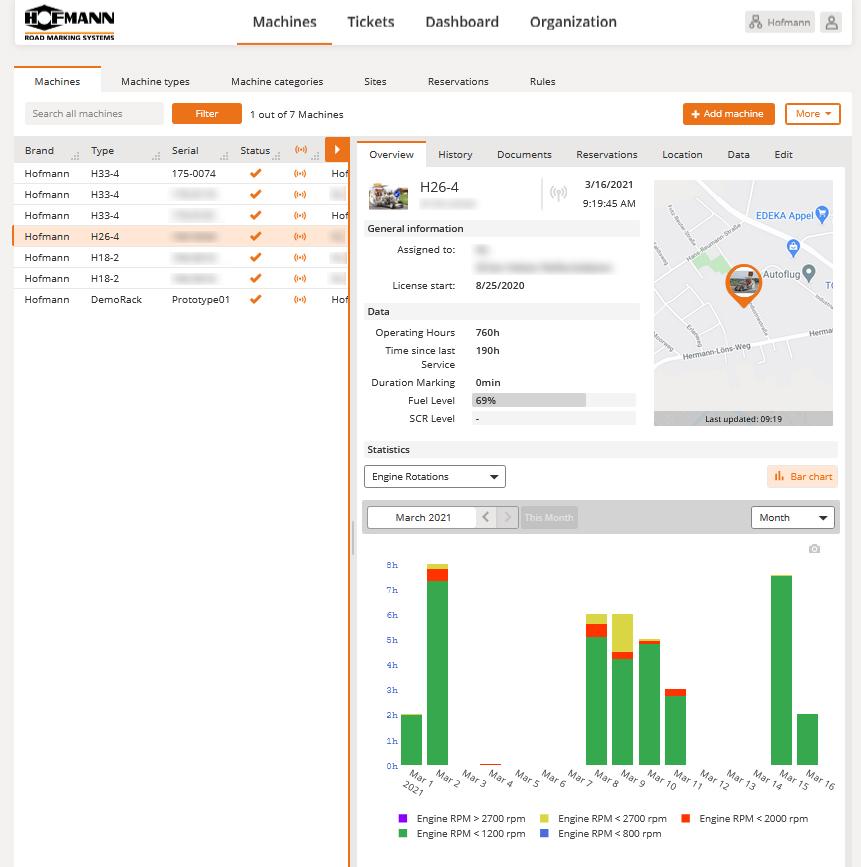Screen dimensions: 861x867
Task: Switch to the Rules sub-tab
Action: (x=542, y=81)
